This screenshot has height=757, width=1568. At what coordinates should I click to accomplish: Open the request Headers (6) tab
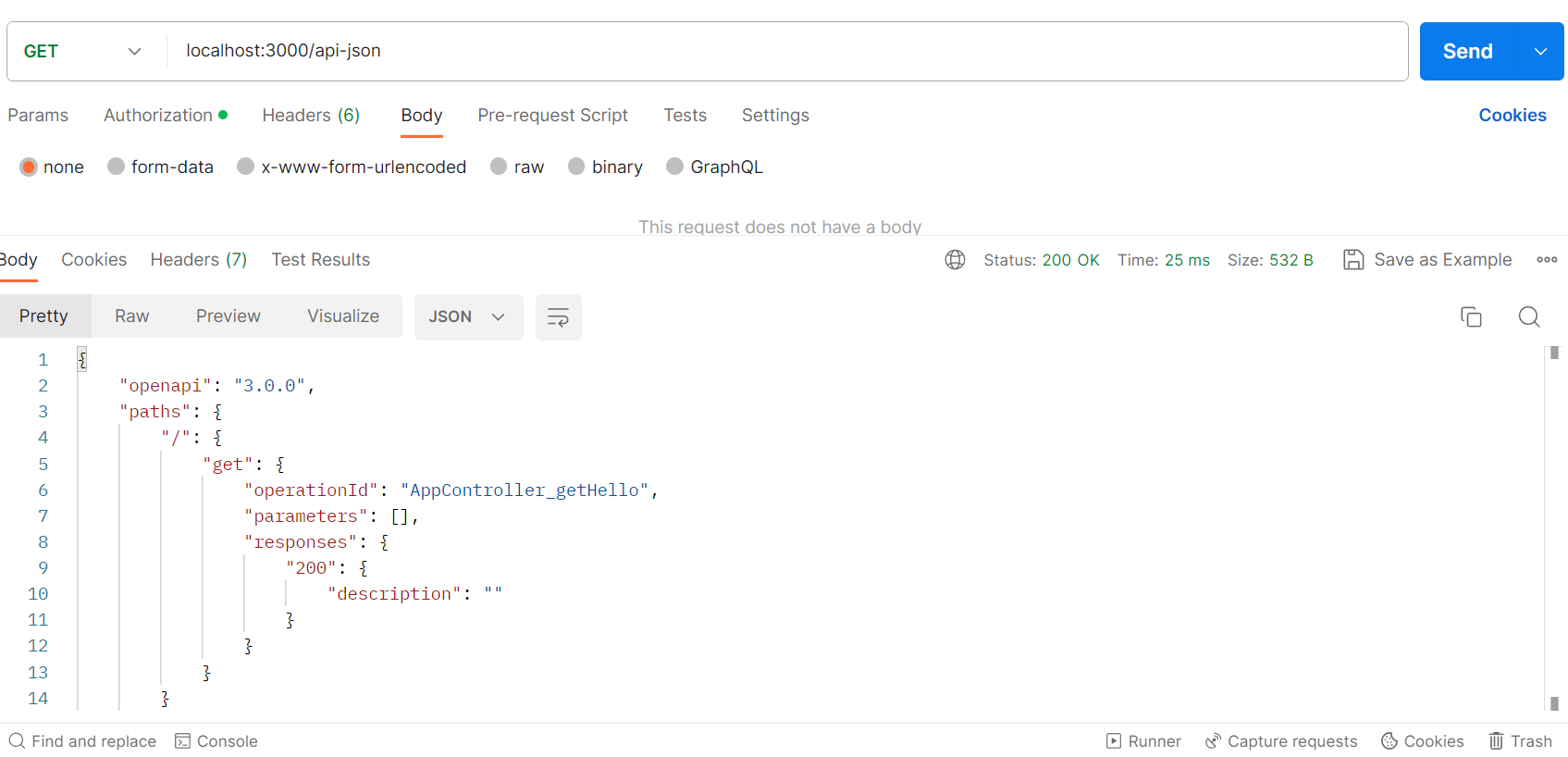311,115
